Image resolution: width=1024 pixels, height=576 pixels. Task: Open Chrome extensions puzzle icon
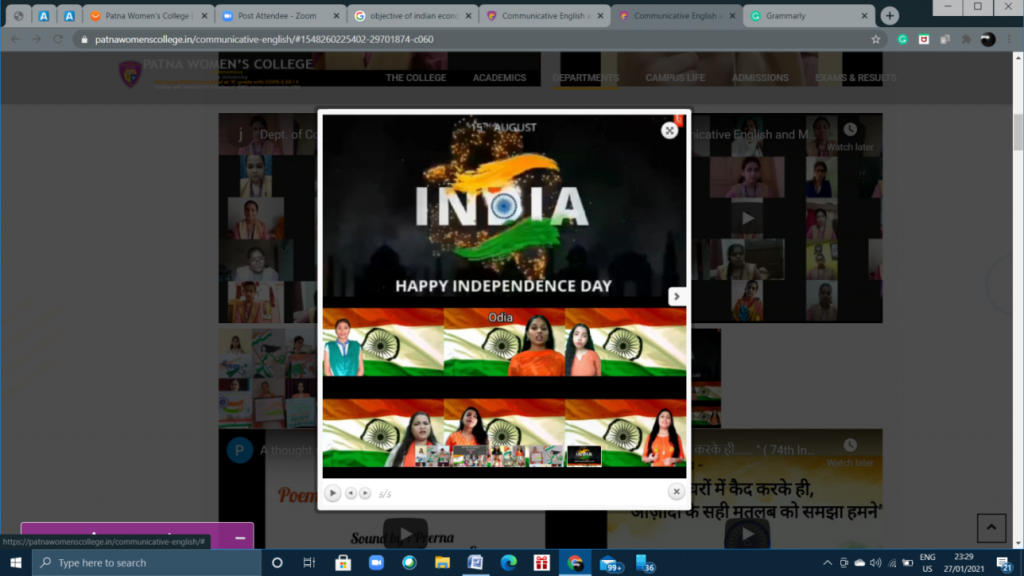(x=965, y=39)
